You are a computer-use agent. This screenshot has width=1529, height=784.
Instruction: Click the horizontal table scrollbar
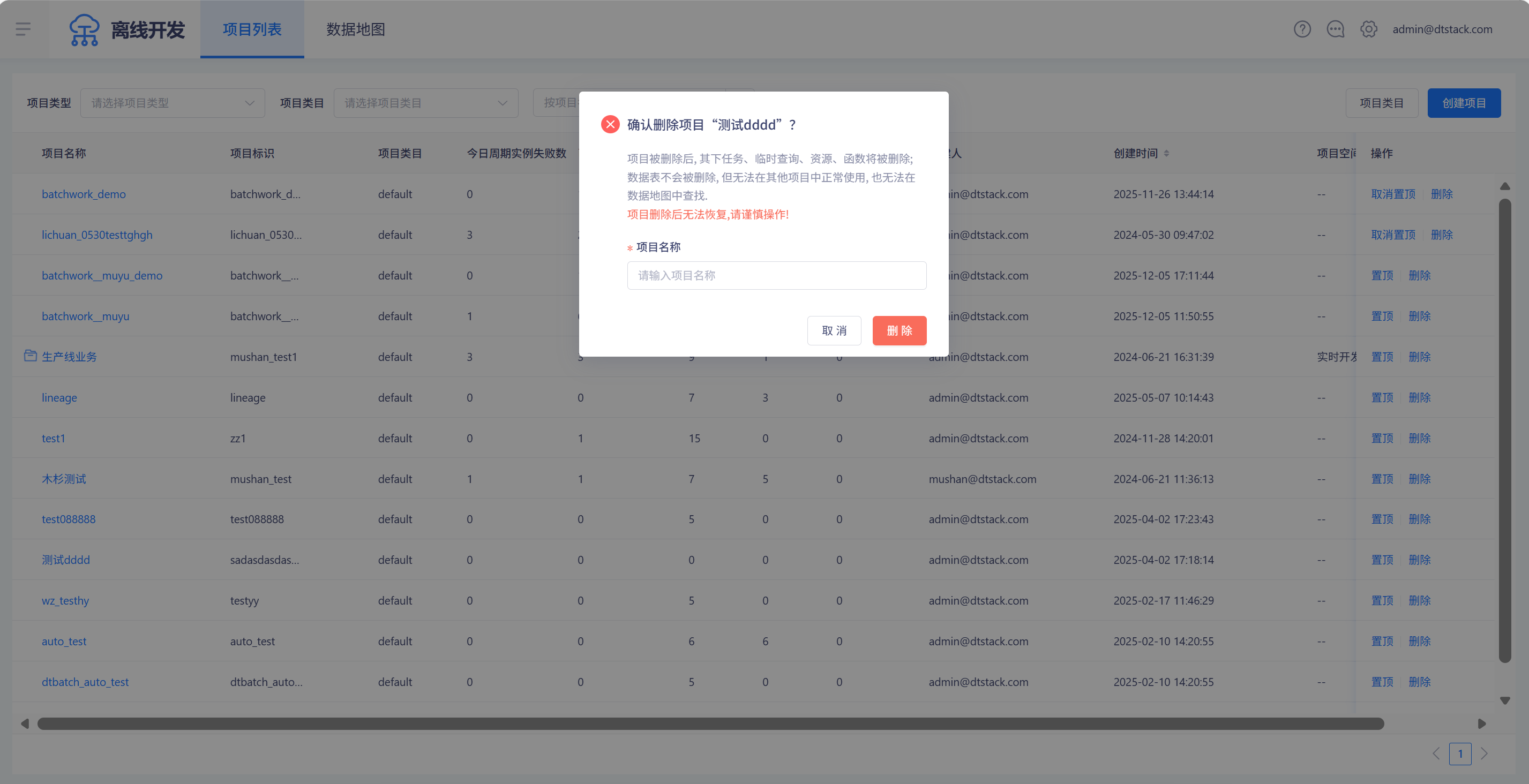click(710, 723)
